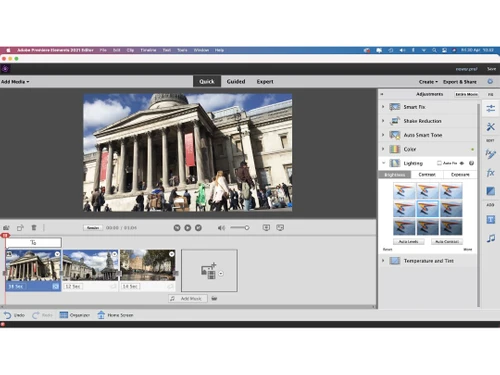Toggle the Lighting preview eye icon
The height and width of the screenshot is (375, 500).
[x=462, y=163]
